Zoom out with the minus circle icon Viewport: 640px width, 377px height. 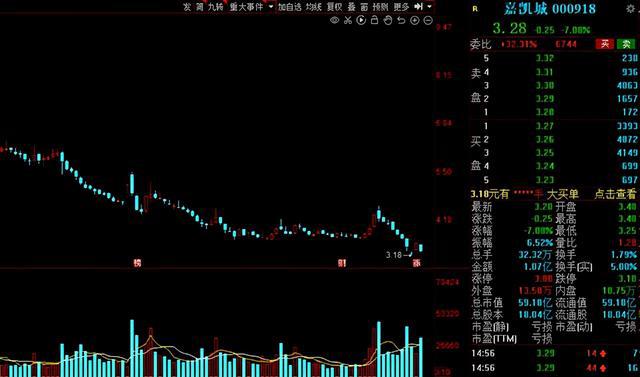click(428, 20)
